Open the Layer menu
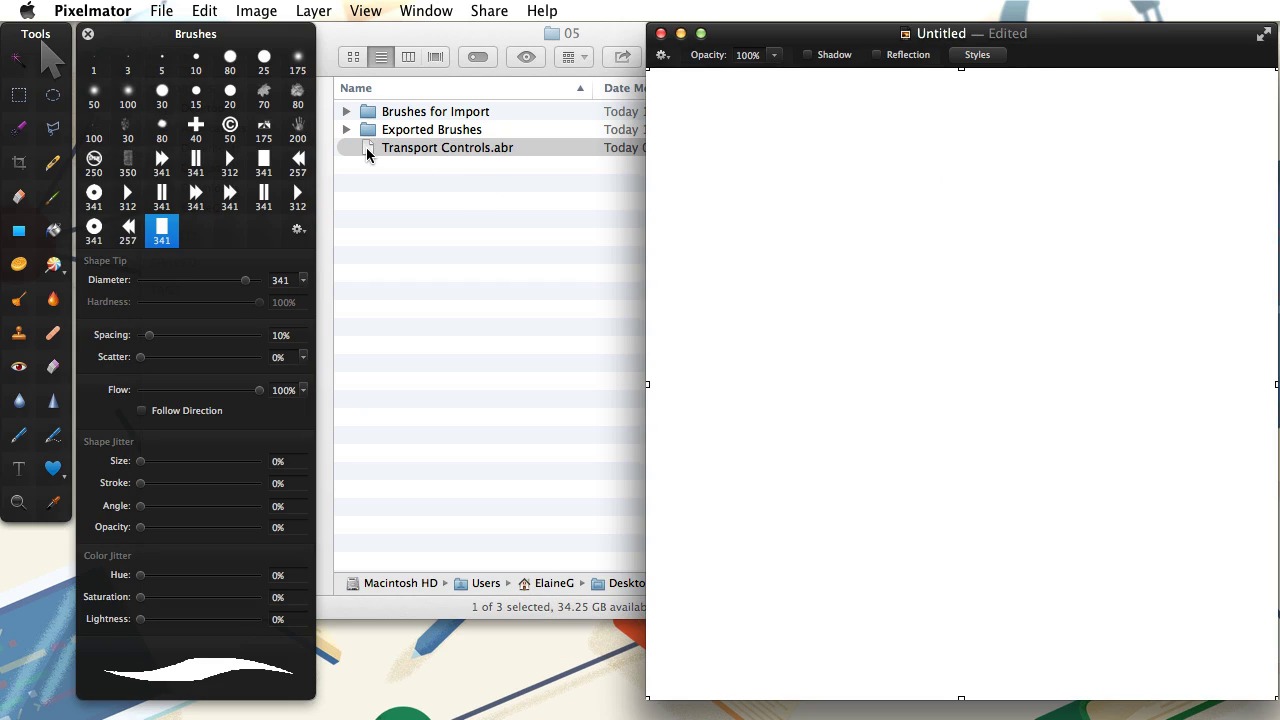The width and height of the screenshot is (1280, 720). (313, 11)
